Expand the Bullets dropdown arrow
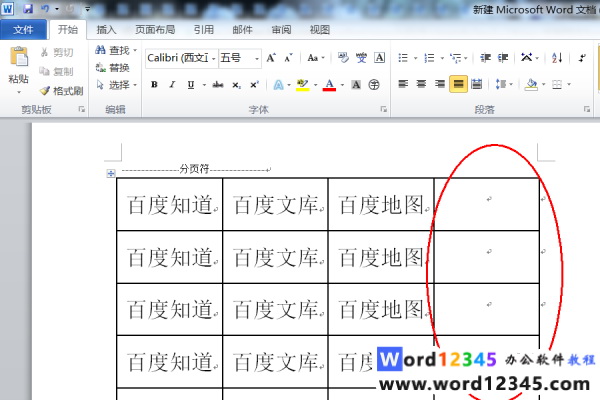 pos(415,59)
